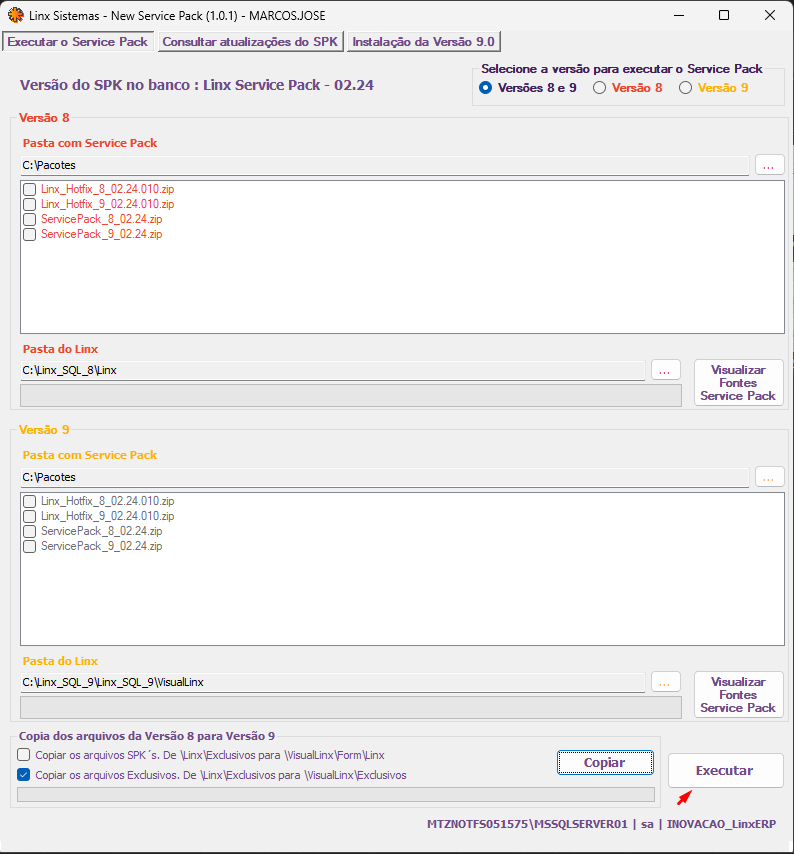794x854 pixels.
Task: Check Linx_Hotfix_8_02.24.010.zip in Versão 9 list
Action: coord(29,501)
